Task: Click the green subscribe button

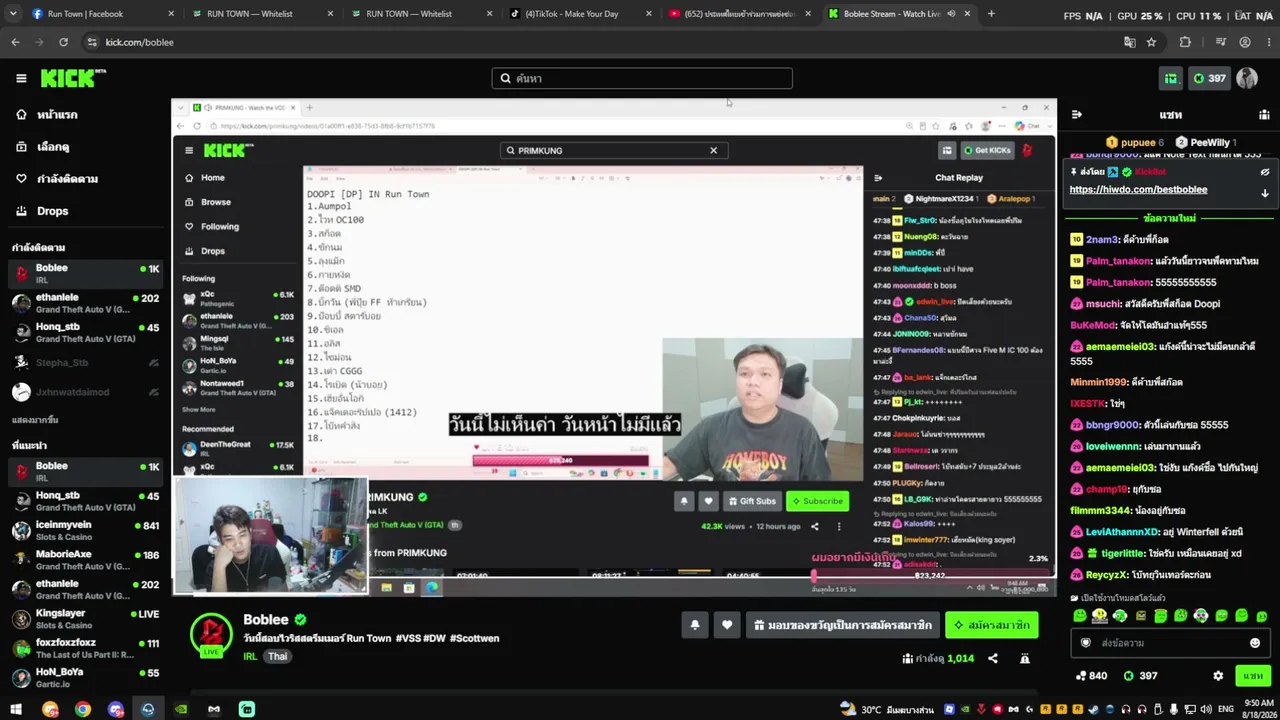Action: pos(992,625)
